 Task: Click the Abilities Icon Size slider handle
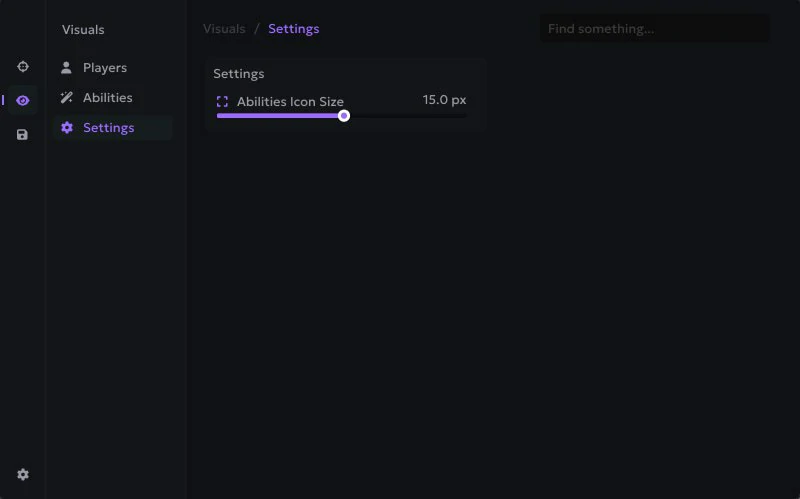344,116
